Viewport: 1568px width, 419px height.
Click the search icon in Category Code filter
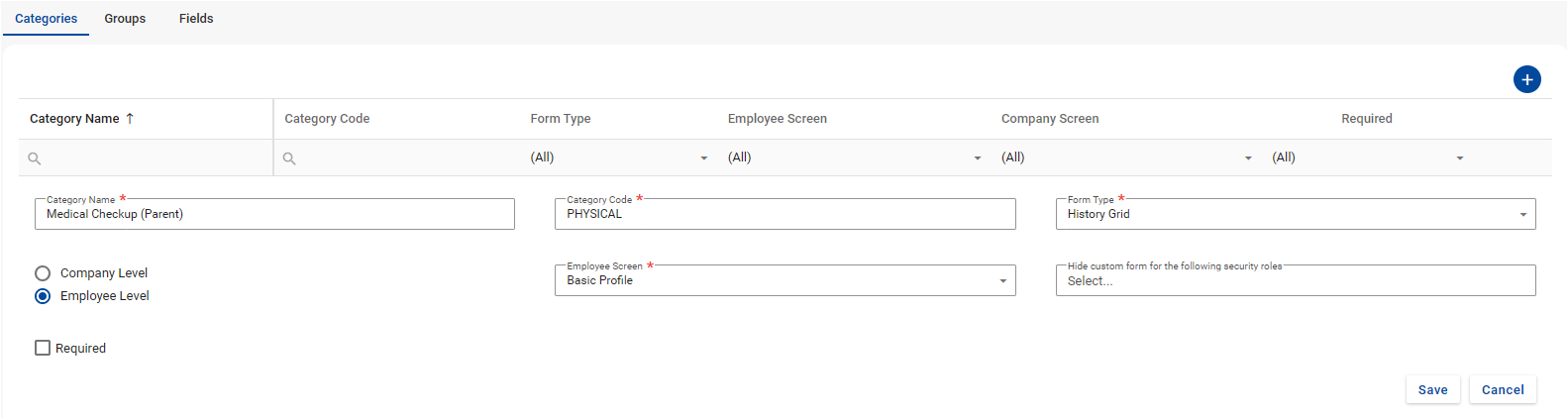289,158
